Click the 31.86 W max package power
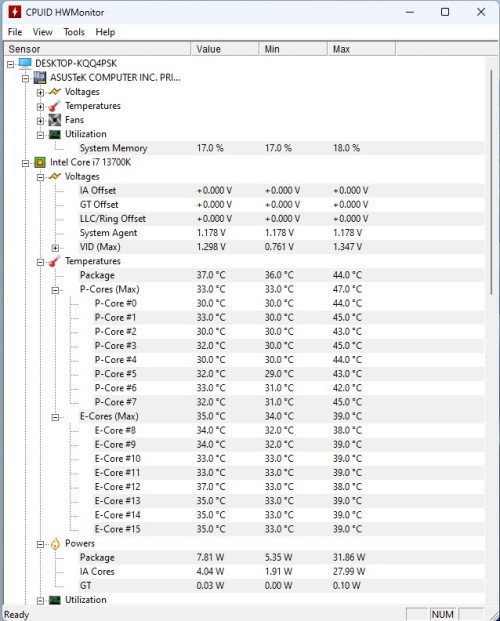The width and height of the screenshot is (500, 621). (x=349, y=558)
